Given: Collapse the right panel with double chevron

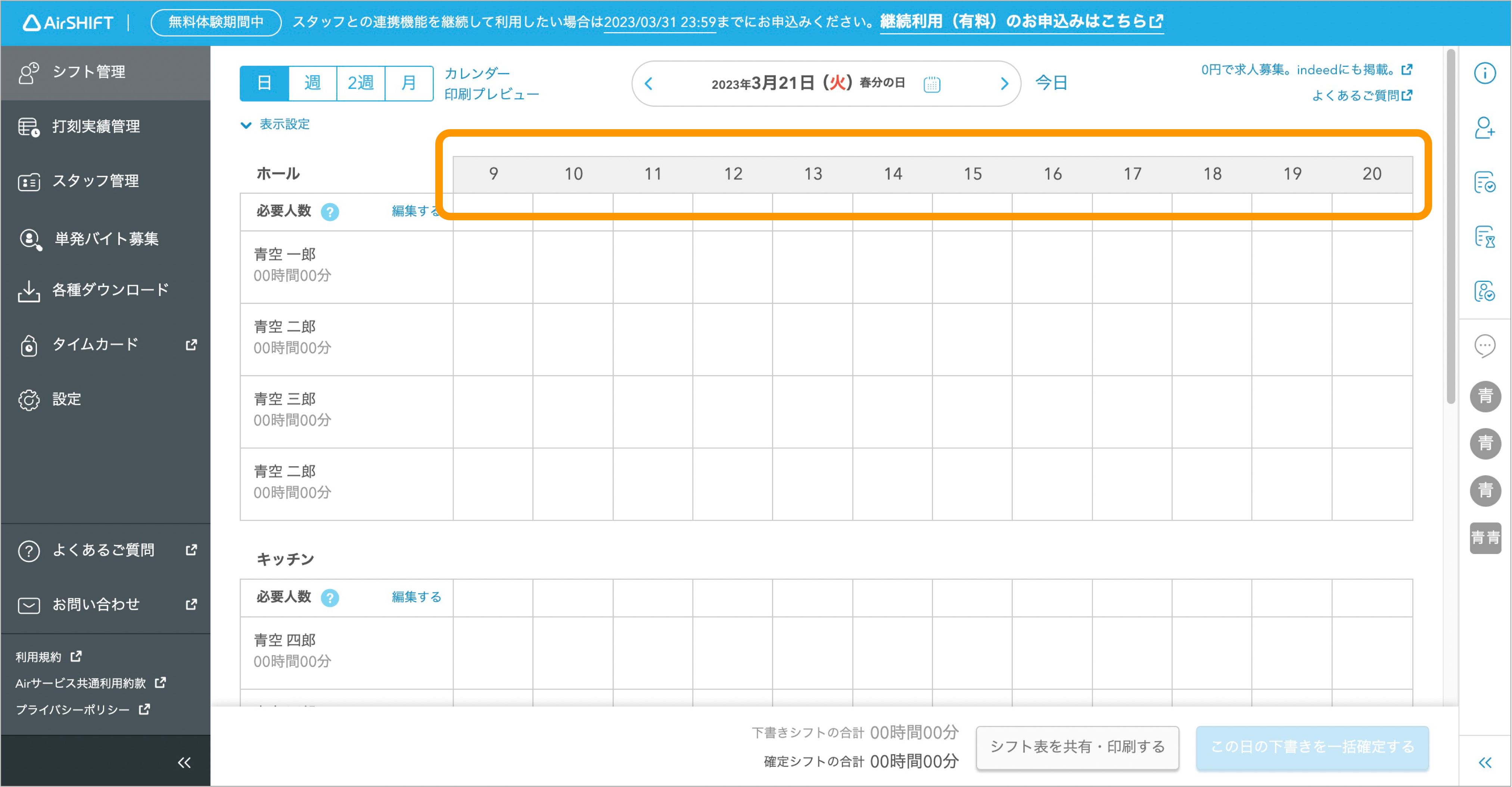Looking at the screenshot, I should (1485, 762).
